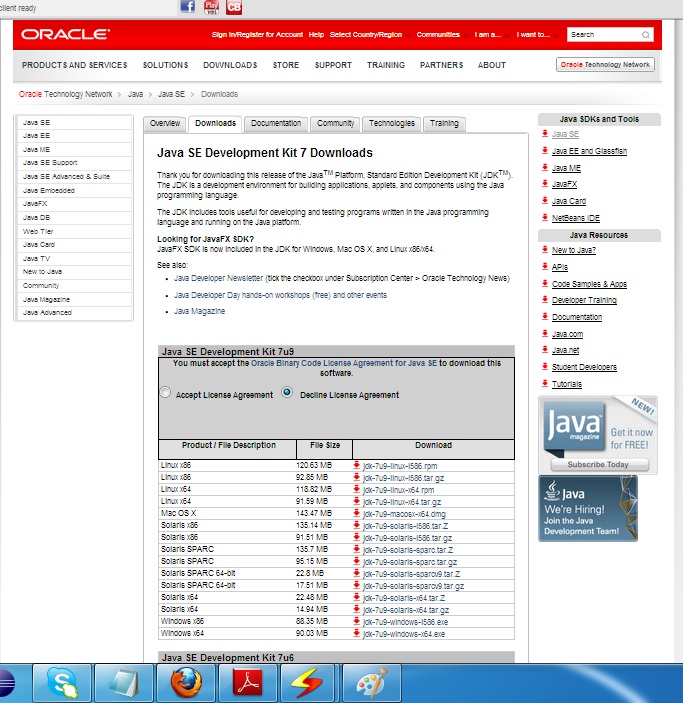Open the Downloads menu in navigation bar

click(x=230, y=65)
